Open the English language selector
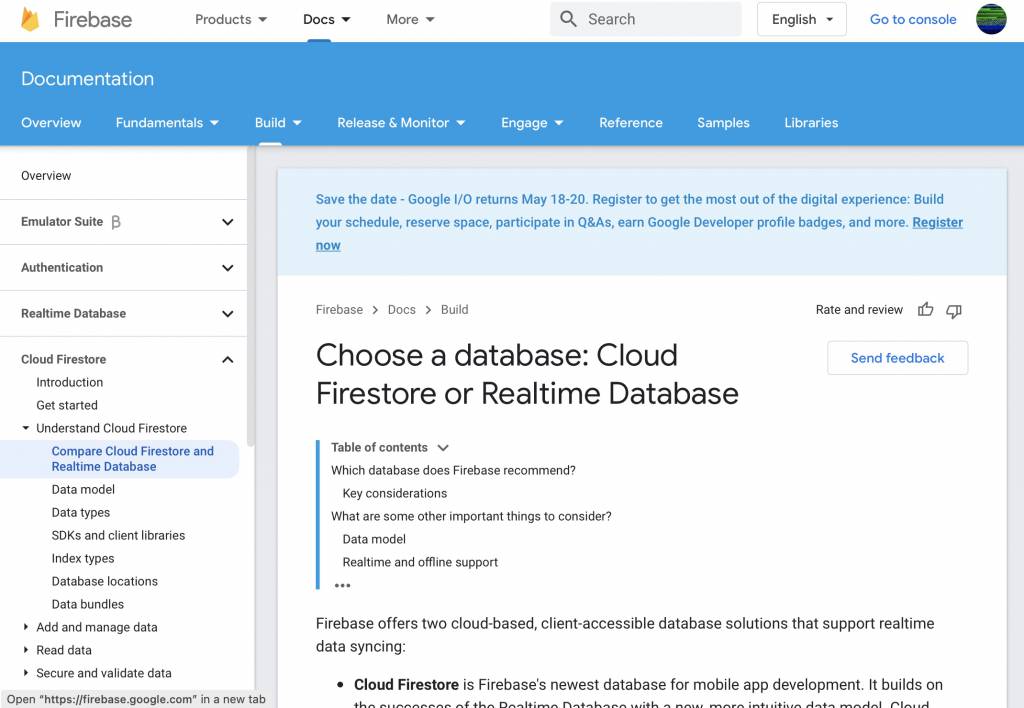Screen dimensions: 1024x708 (x=801, y=19)
